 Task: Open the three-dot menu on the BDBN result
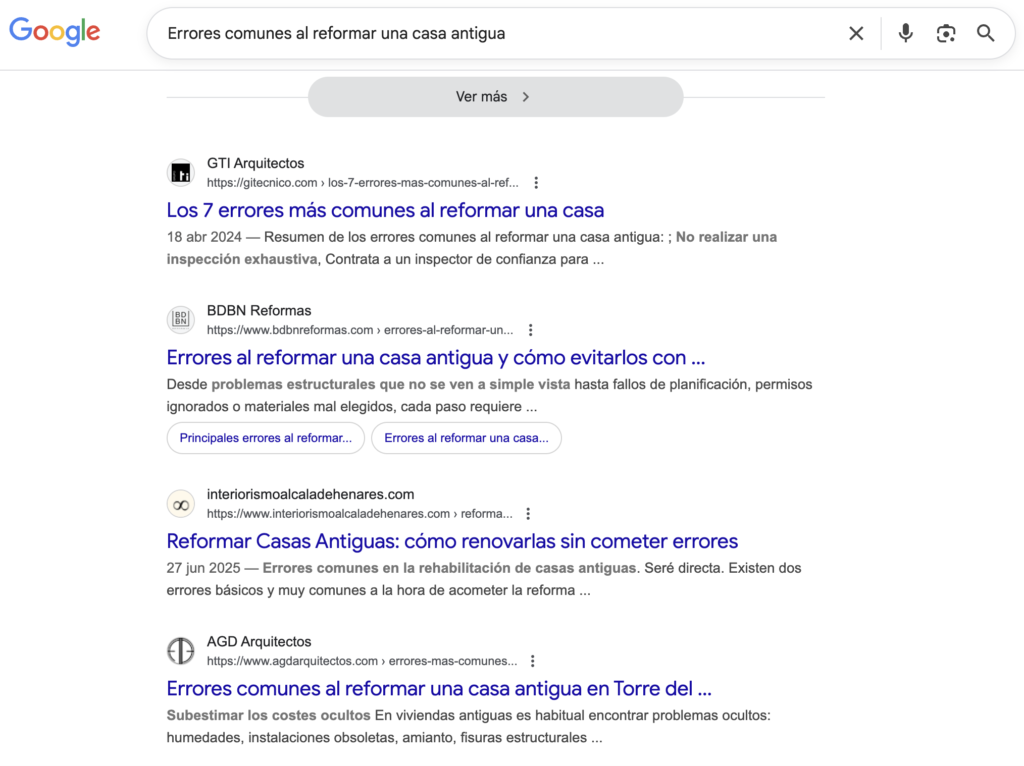(x=531, y=329)
